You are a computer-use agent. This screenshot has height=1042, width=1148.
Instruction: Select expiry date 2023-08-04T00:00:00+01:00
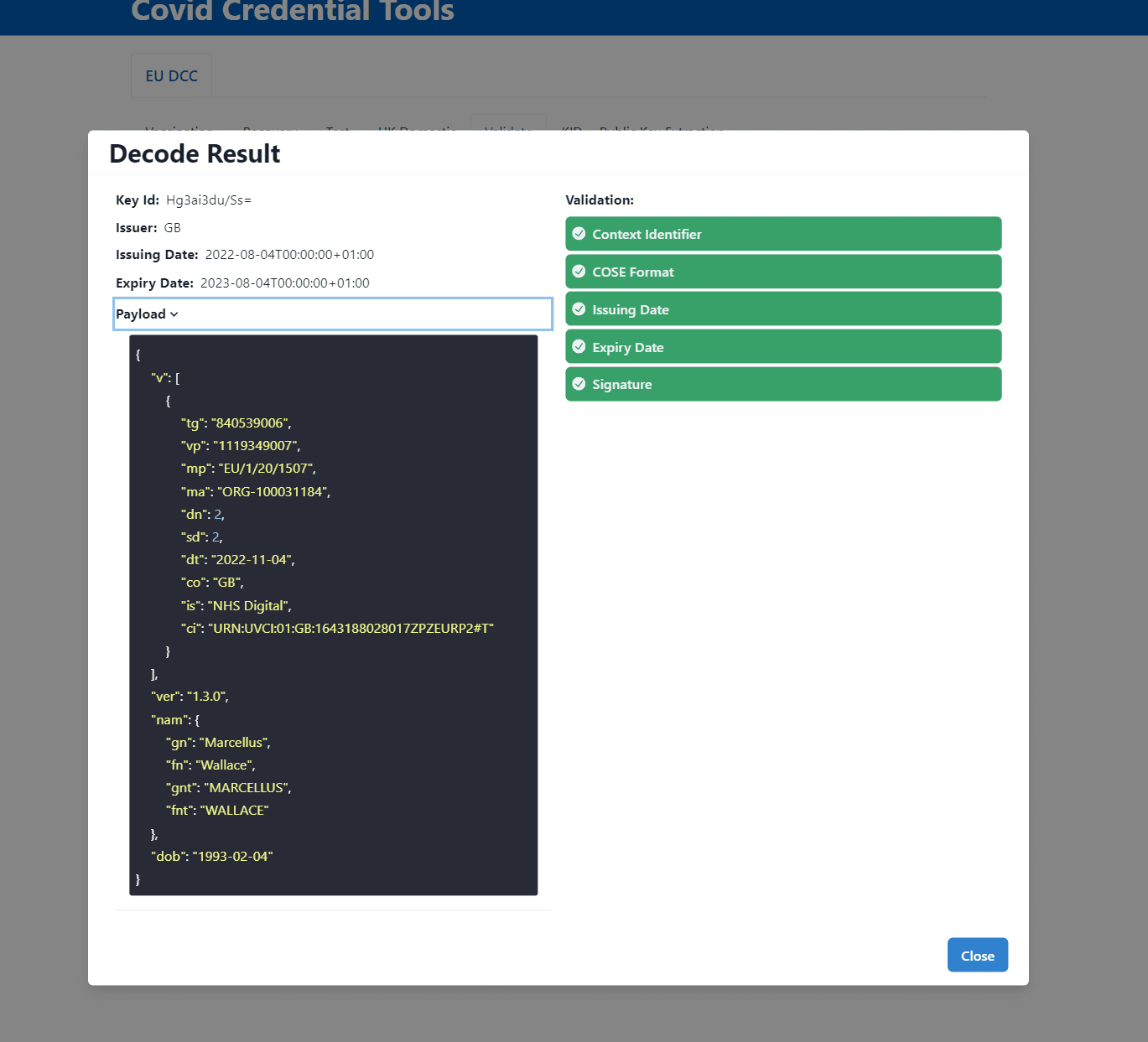tap(285, 283)
